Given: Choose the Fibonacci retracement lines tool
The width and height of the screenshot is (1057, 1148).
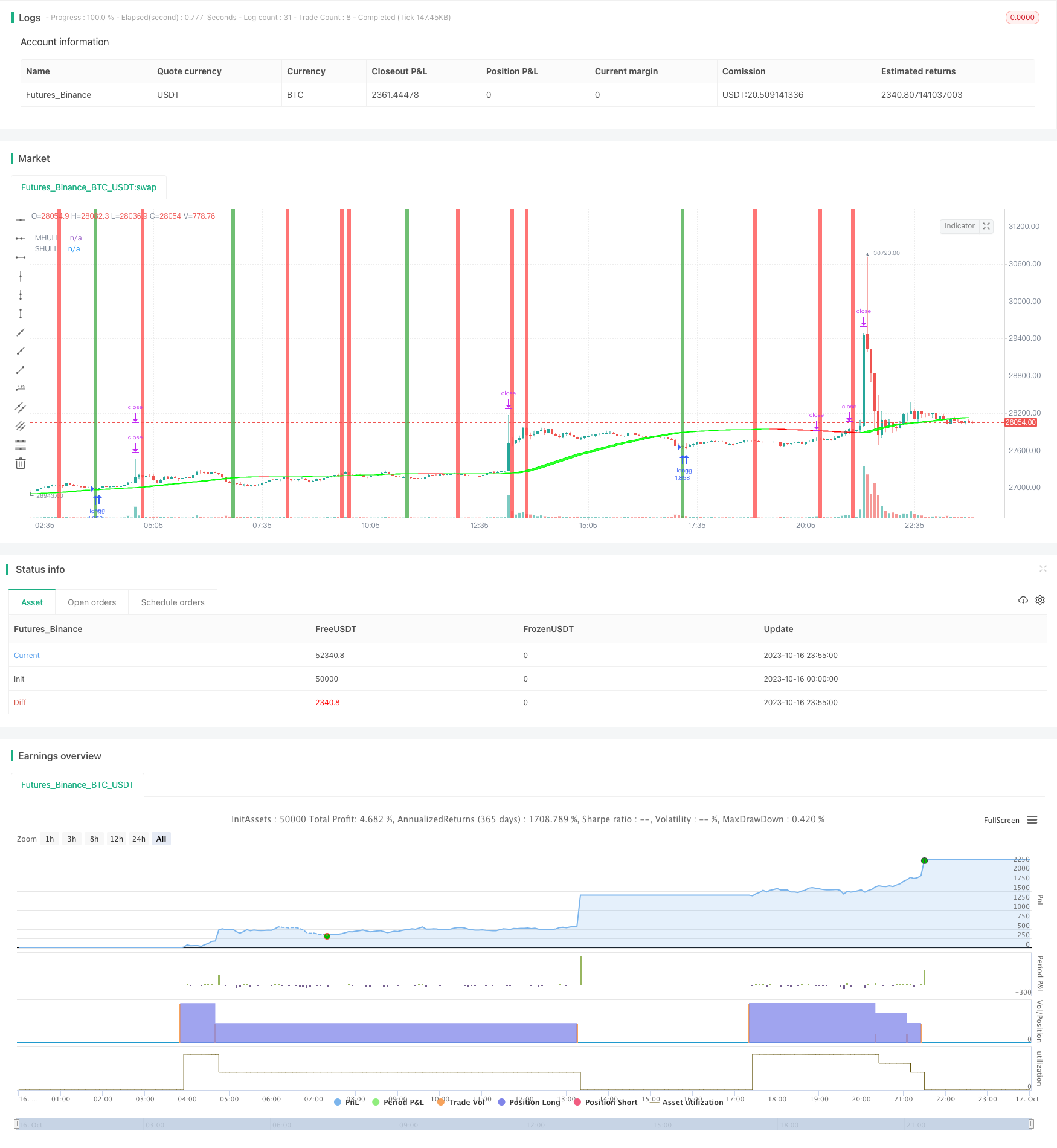Looking at the screenshot, I should coord(21,445).
